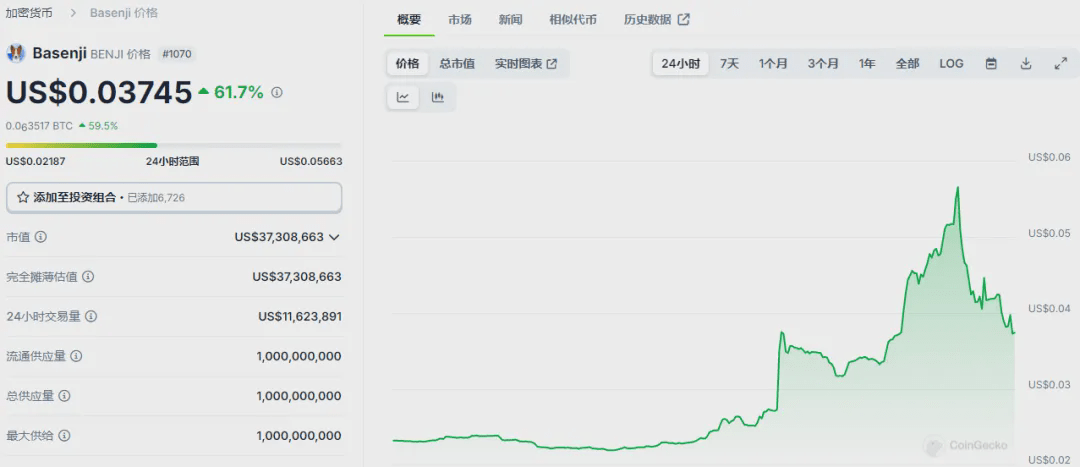Click the 24小时范围 price range bar

(x=174, y=145)
